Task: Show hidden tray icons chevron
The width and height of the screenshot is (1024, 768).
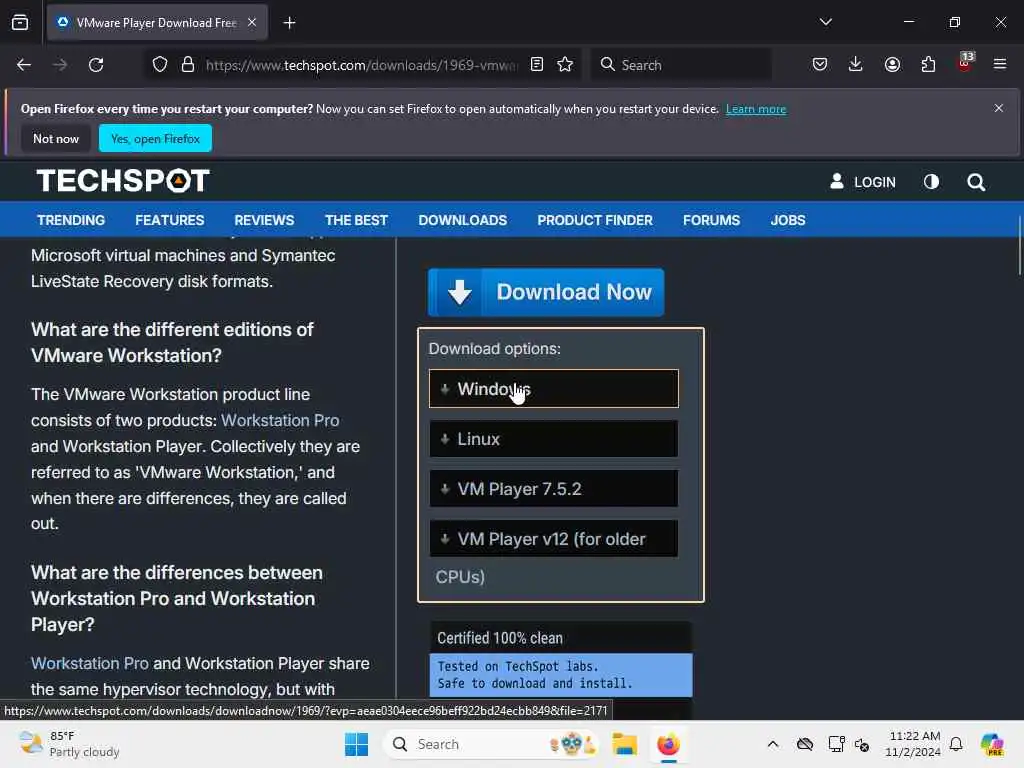Action: [x=773, y=744]
